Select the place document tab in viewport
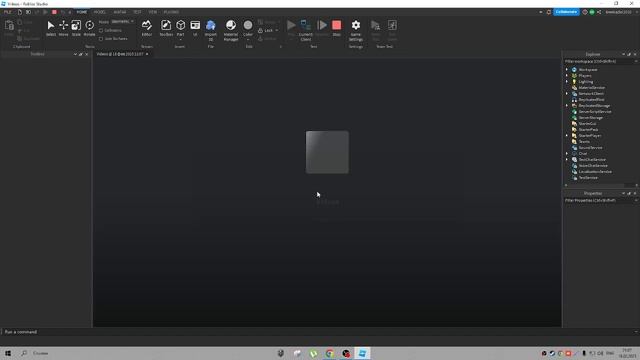Viewport: 640px width, 360px height. click(120, 54)
